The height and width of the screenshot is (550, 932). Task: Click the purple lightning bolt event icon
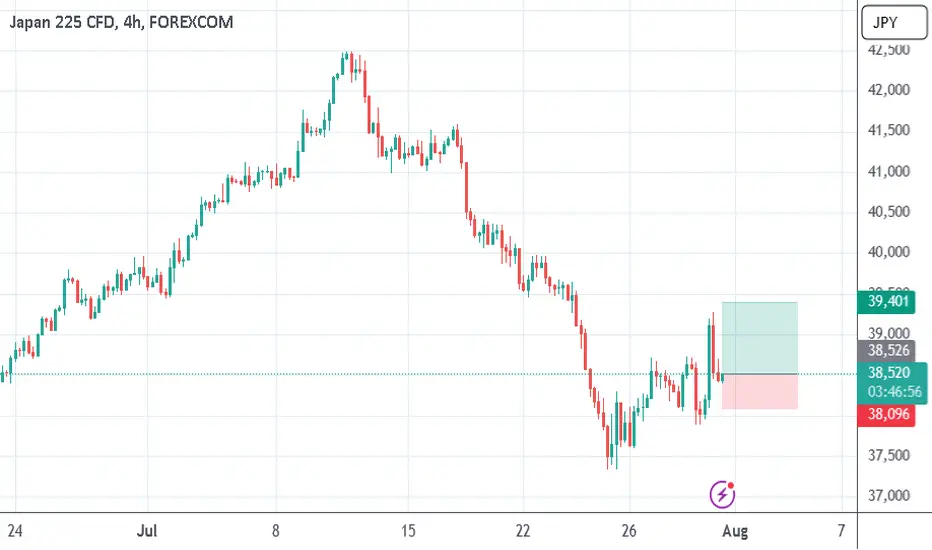[x=722, y=494]
